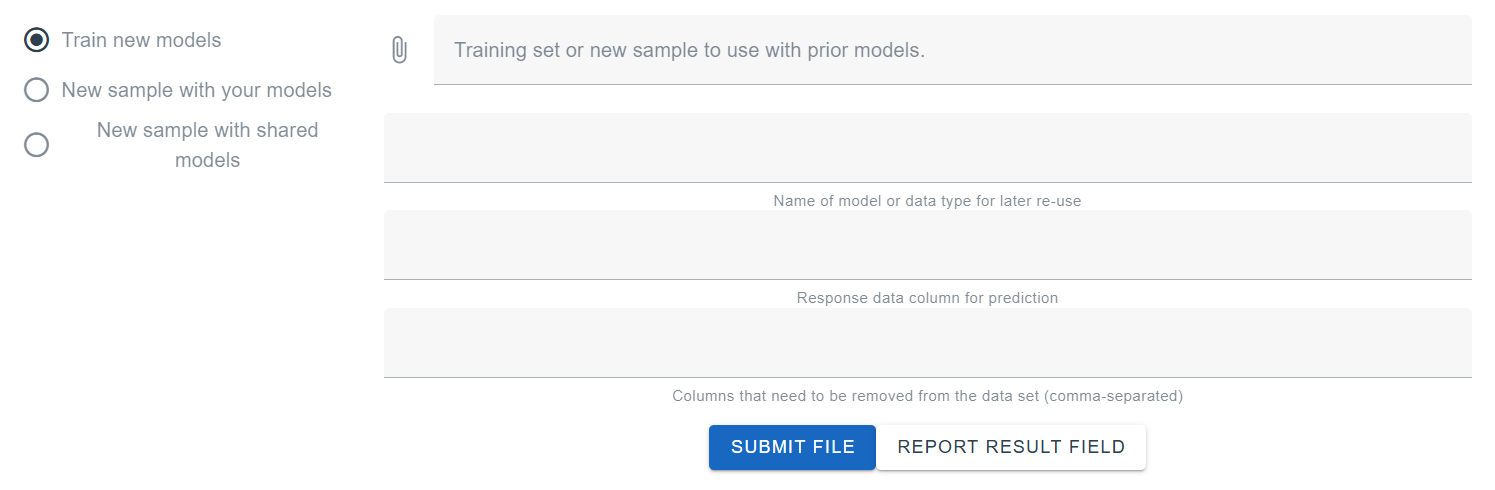Choose New sample with your models radio

37,90
